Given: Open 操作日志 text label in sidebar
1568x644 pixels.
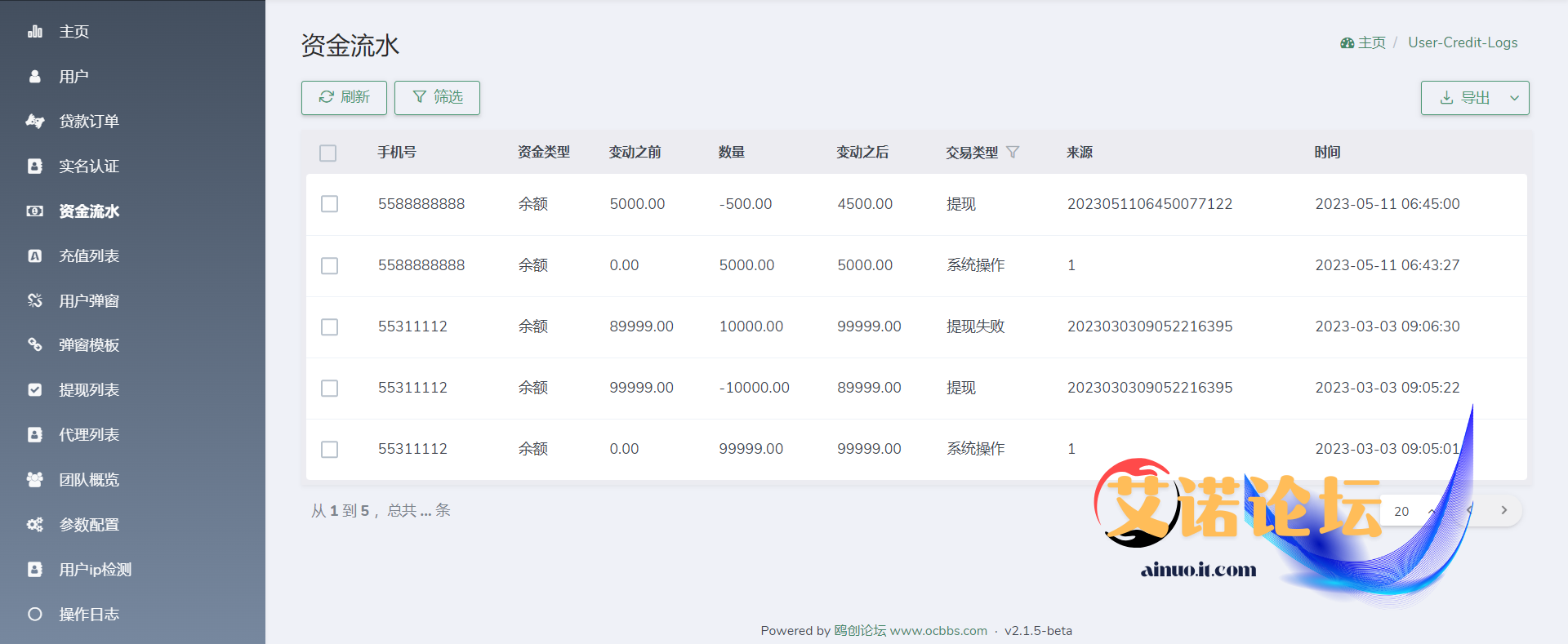Looking at the screenshot, I should [x=89, y=615].
